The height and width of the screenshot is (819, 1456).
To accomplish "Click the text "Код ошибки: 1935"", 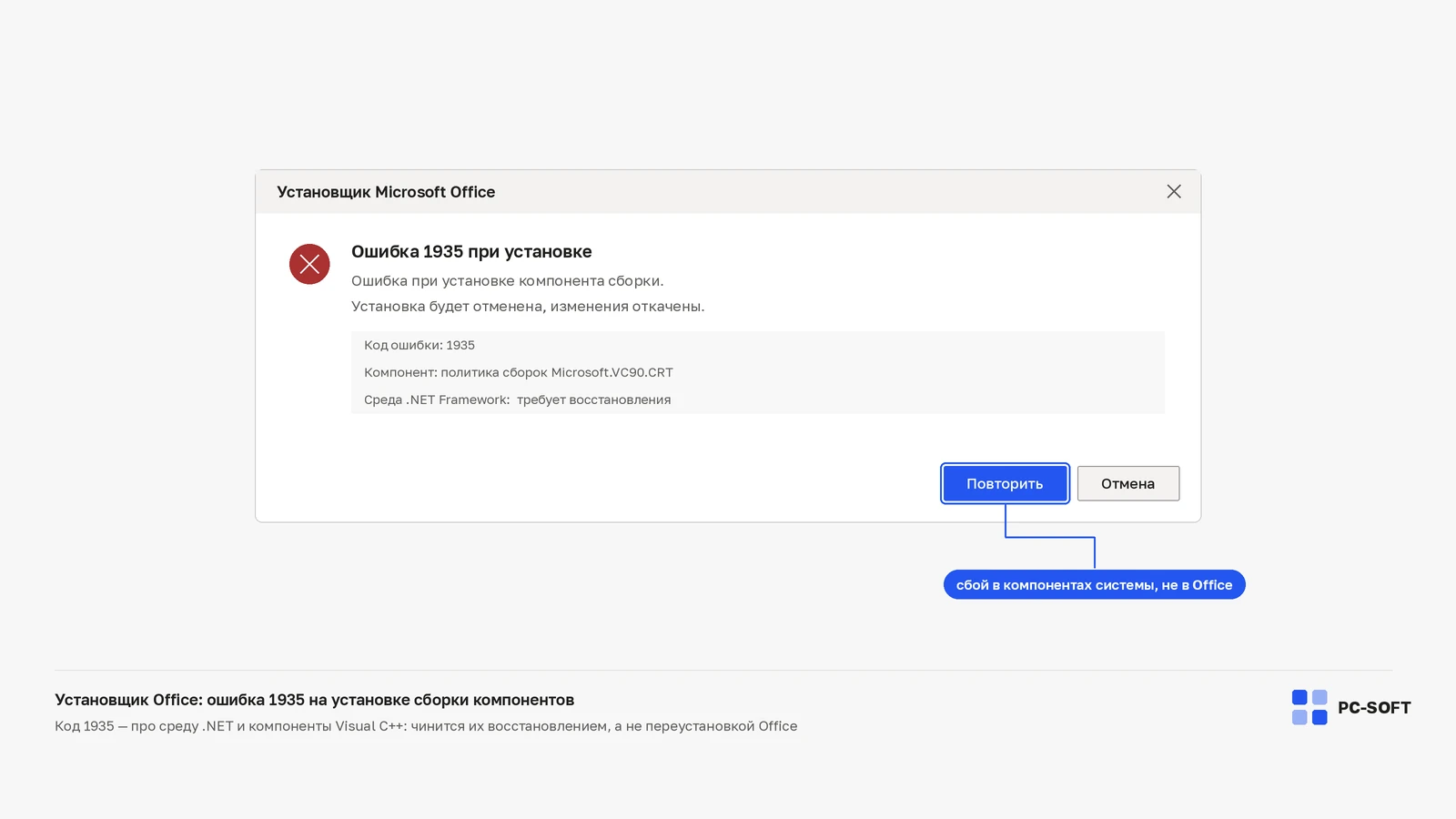I will [420, 345].
